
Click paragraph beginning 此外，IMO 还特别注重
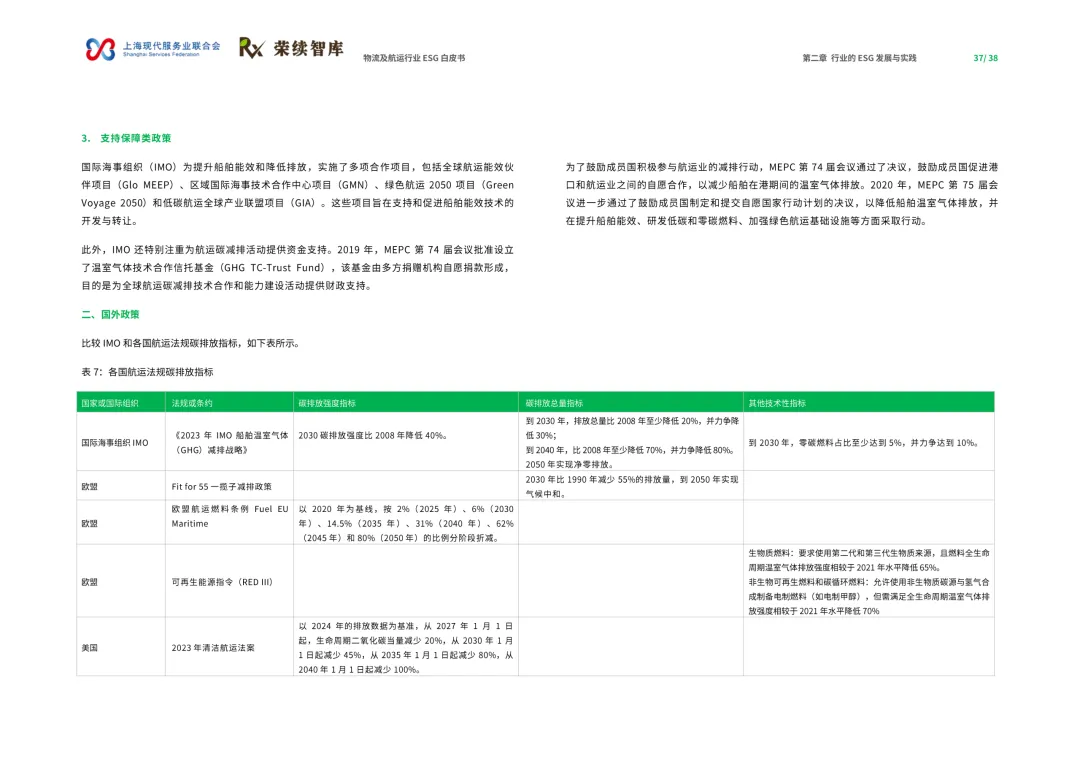point(298,267)
